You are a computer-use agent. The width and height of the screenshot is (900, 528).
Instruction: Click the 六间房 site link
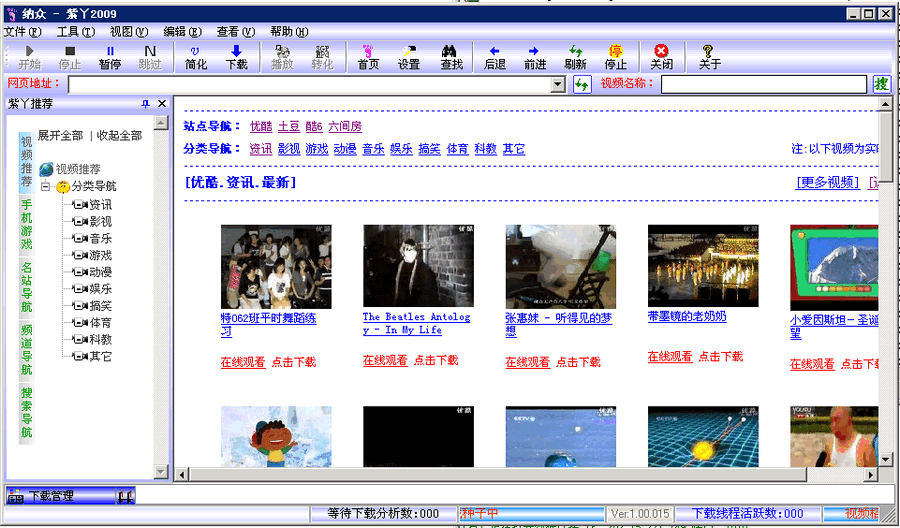[x=345, y=126]
